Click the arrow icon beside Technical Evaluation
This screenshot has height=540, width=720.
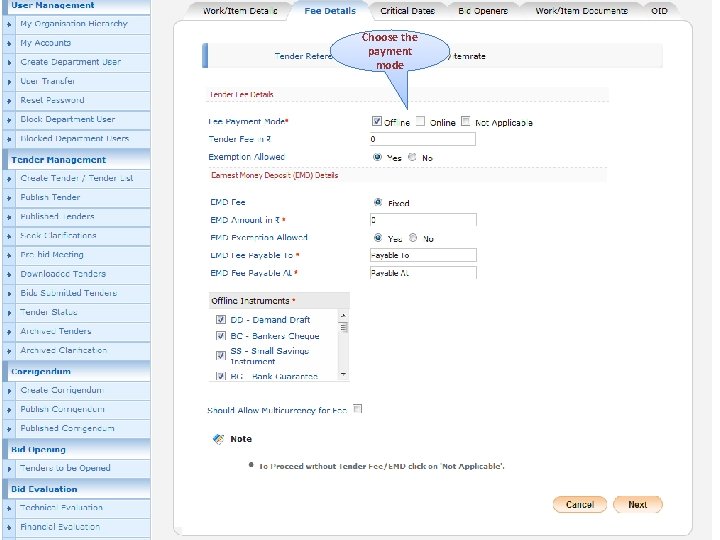[9, 508]
